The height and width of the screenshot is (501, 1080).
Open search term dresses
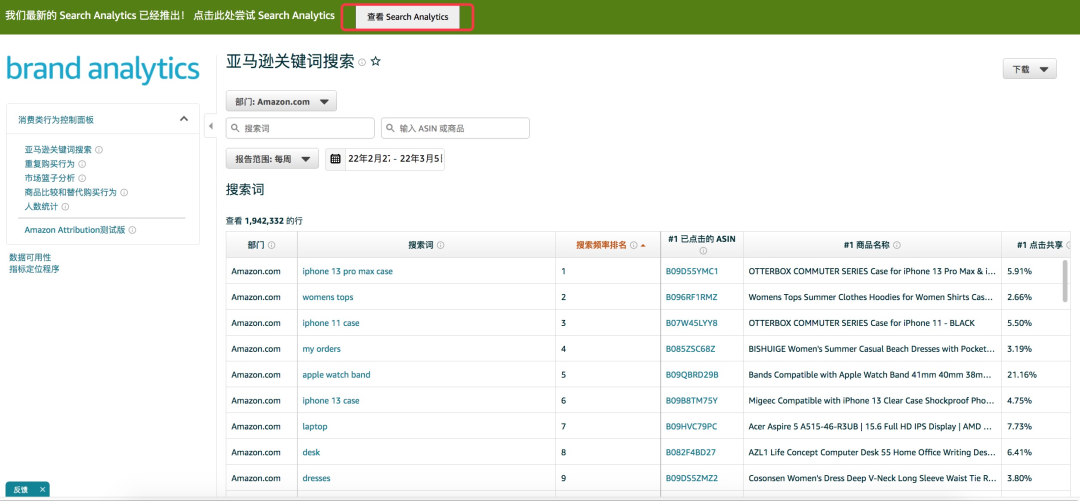click(x=316, y=478)
